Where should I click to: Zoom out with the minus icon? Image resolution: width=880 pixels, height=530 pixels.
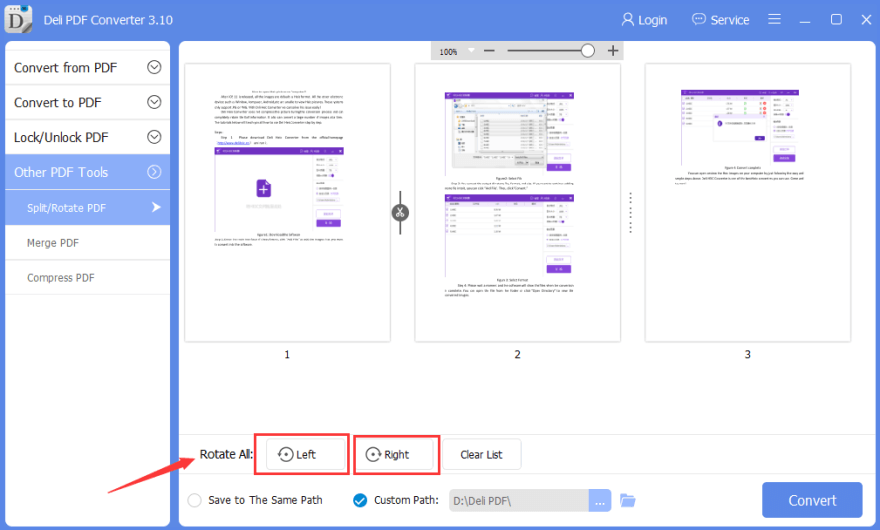489,51
